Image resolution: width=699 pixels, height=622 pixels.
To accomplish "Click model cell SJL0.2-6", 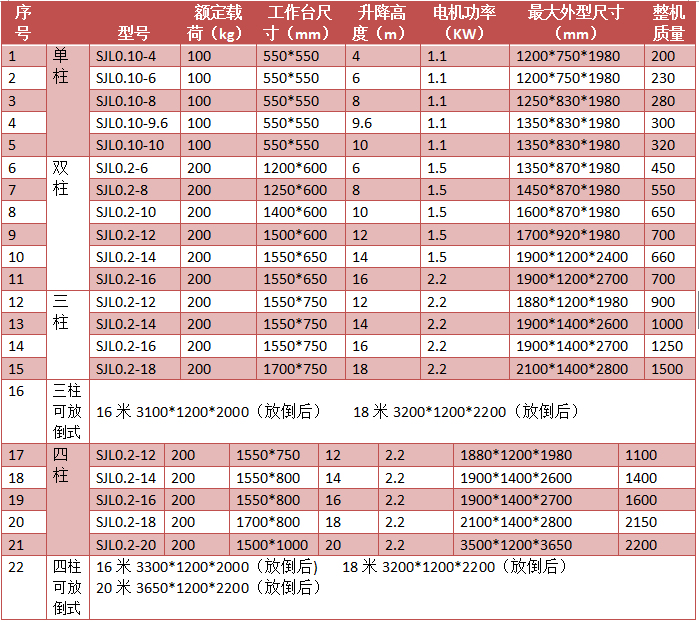I will click(x=122, y=168).
